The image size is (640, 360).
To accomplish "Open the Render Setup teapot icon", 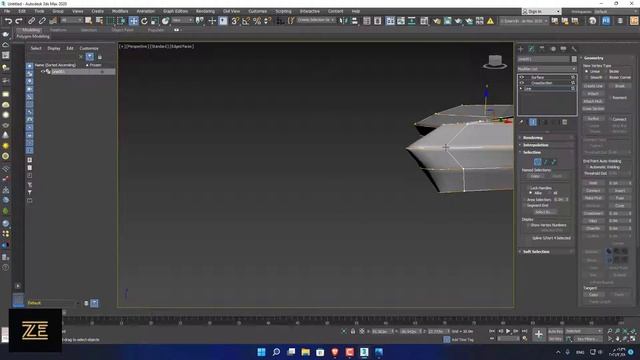I will coord(437,21).
